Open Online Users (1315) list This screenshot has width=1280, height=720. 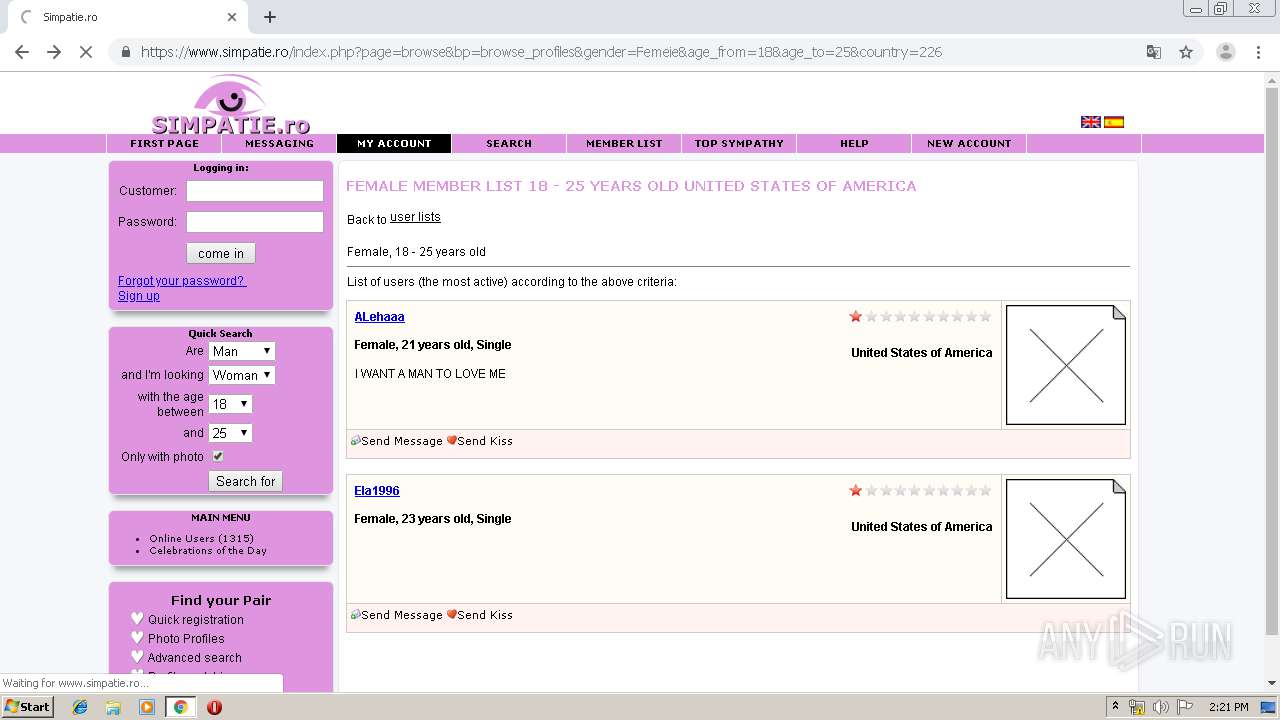coord(201,538)
